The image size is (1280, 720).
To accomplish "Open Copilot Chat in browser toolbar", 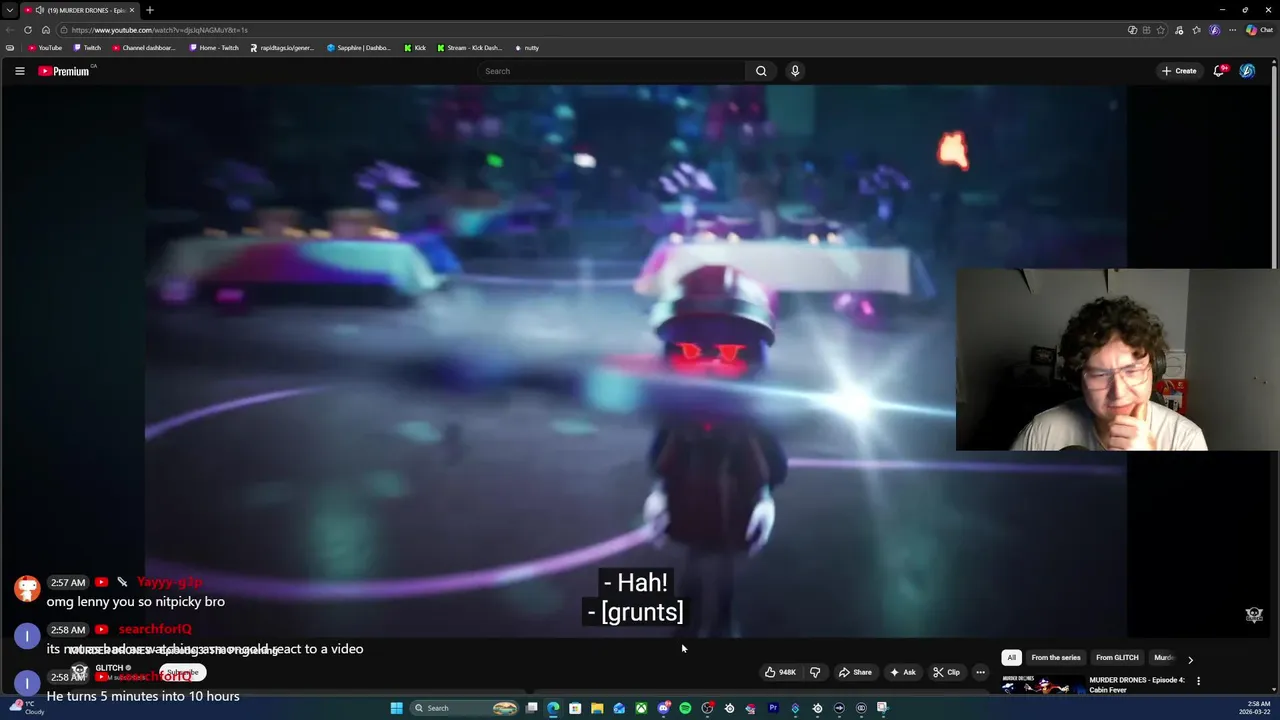I will tap(1258, 30).
